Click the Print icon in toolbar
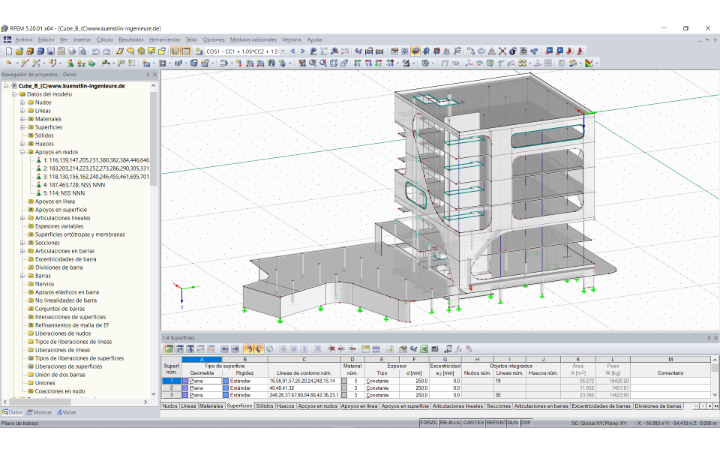This screenshot has height=450, width=720. [72, 51]
